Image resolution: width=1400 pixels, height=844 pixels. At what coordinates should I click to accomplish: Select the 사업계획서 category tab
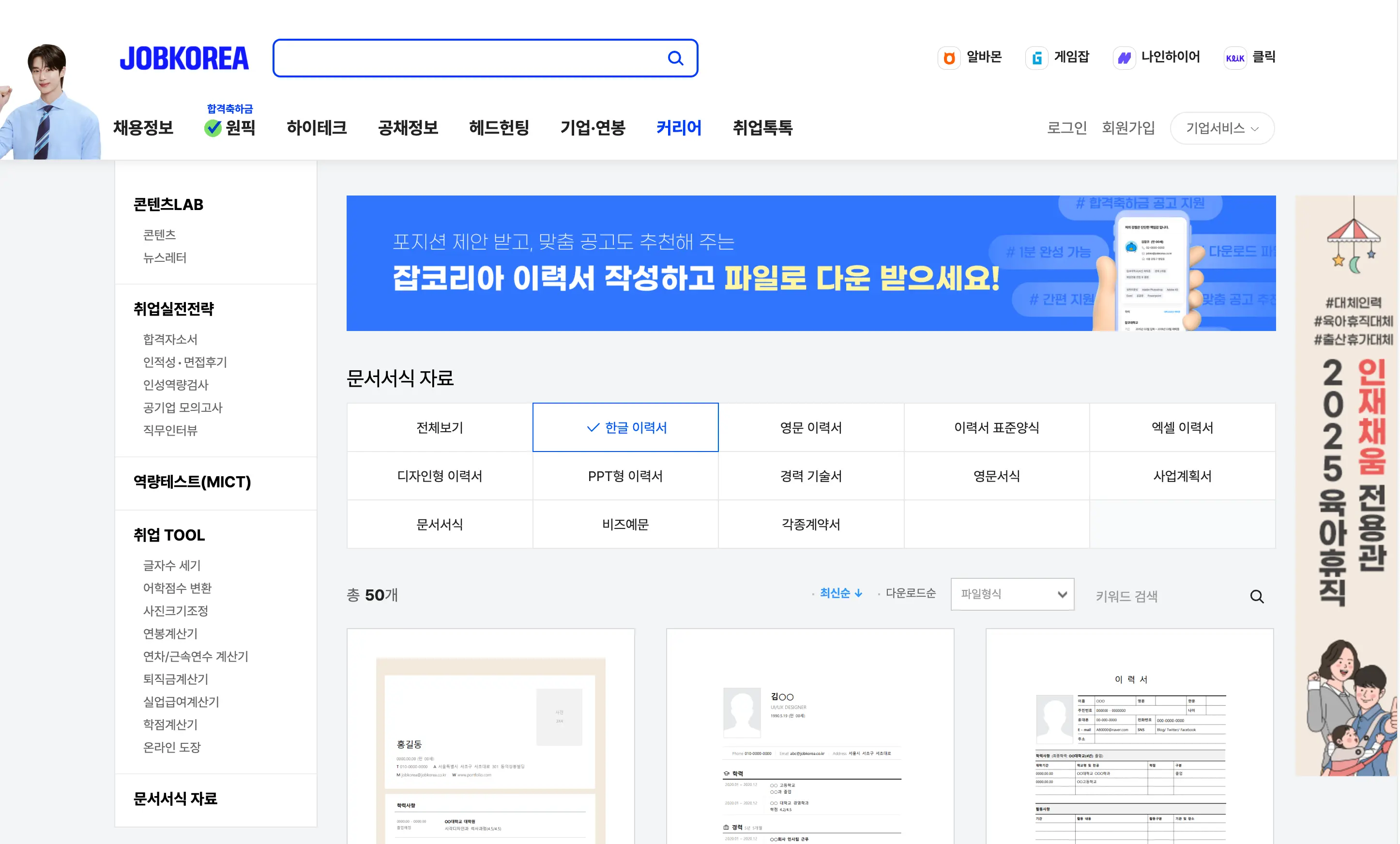(x=1182, y=476)
